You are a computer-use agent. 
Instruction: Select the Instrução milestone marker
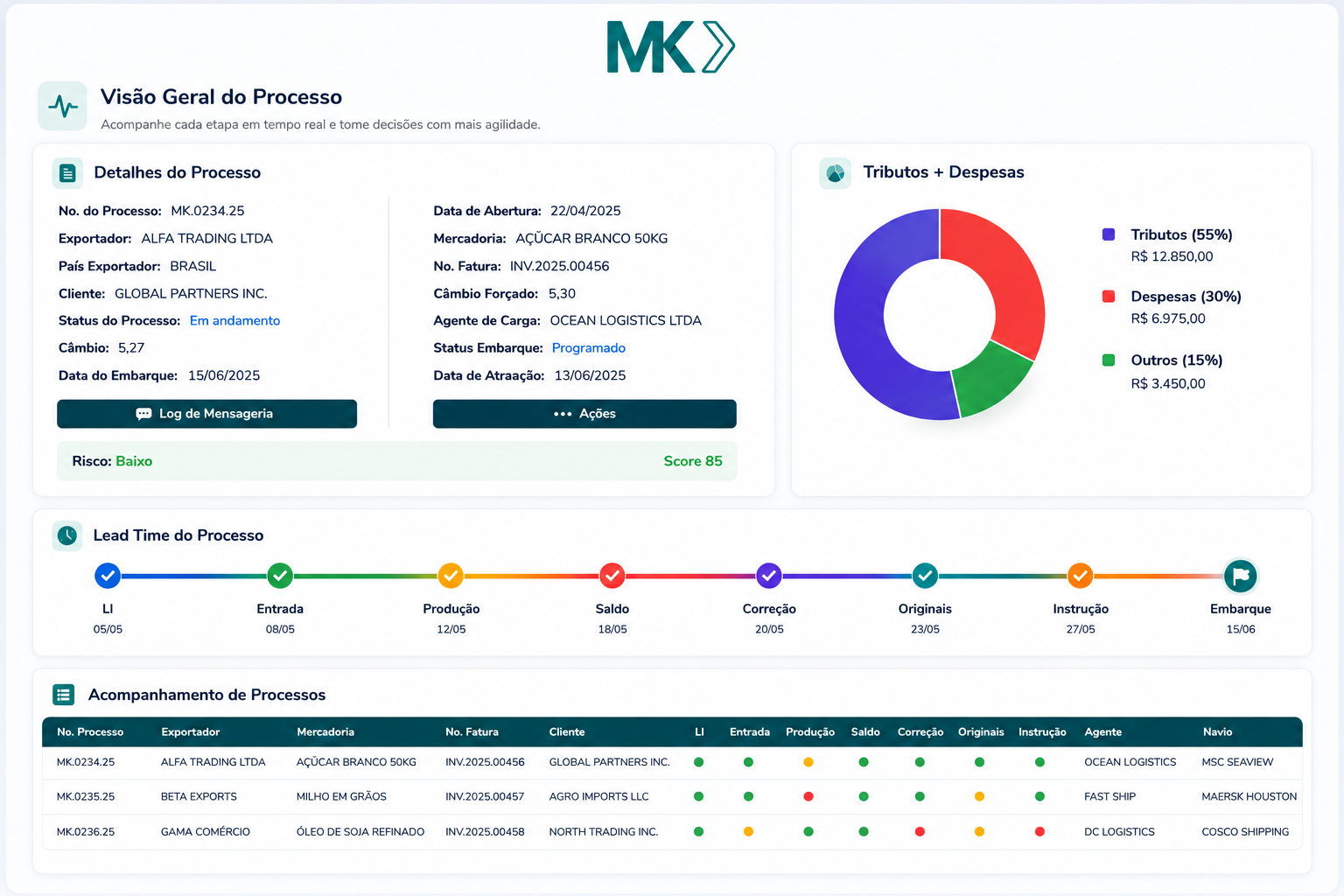(1081, 576)
